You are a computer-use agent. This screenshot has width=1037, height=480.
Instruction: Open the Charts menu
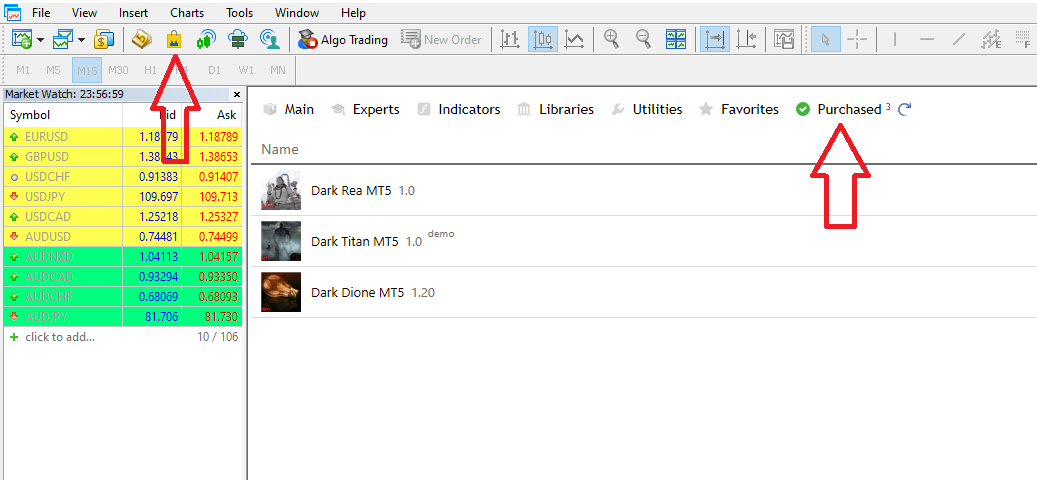pos(187,13)
